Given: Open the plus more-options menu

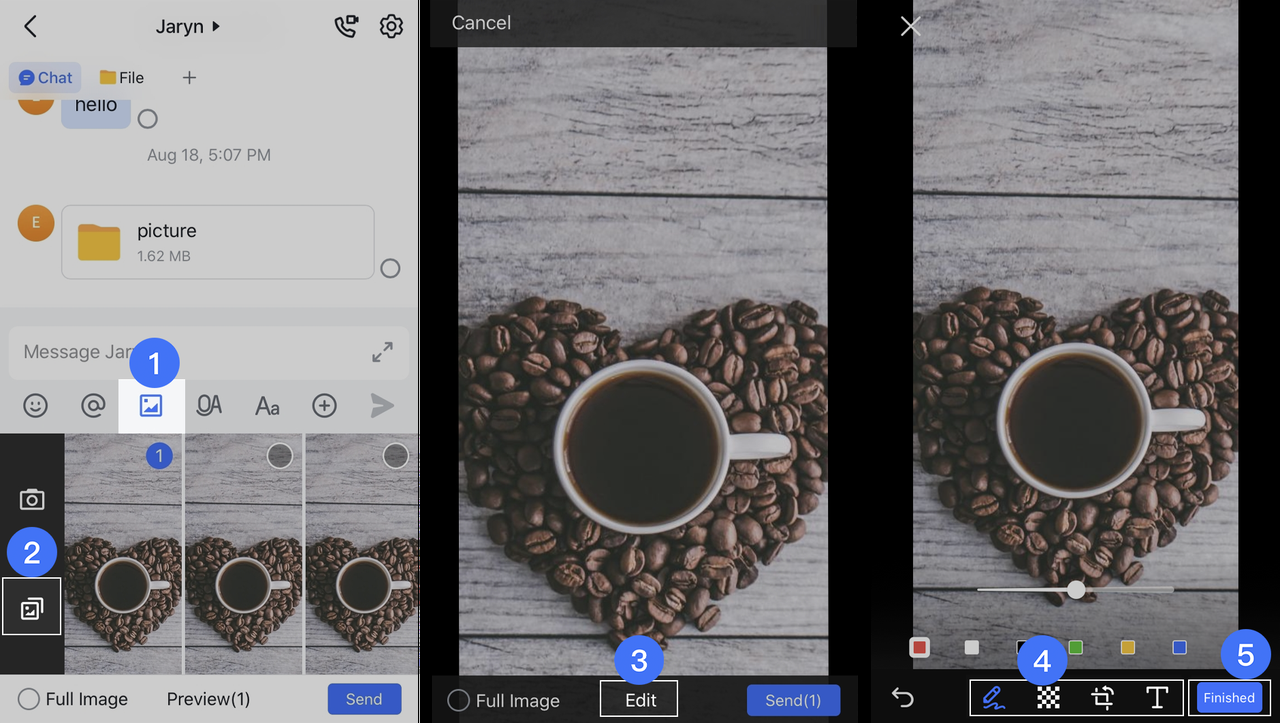Looking at the screenshot, I should (324, 405).
